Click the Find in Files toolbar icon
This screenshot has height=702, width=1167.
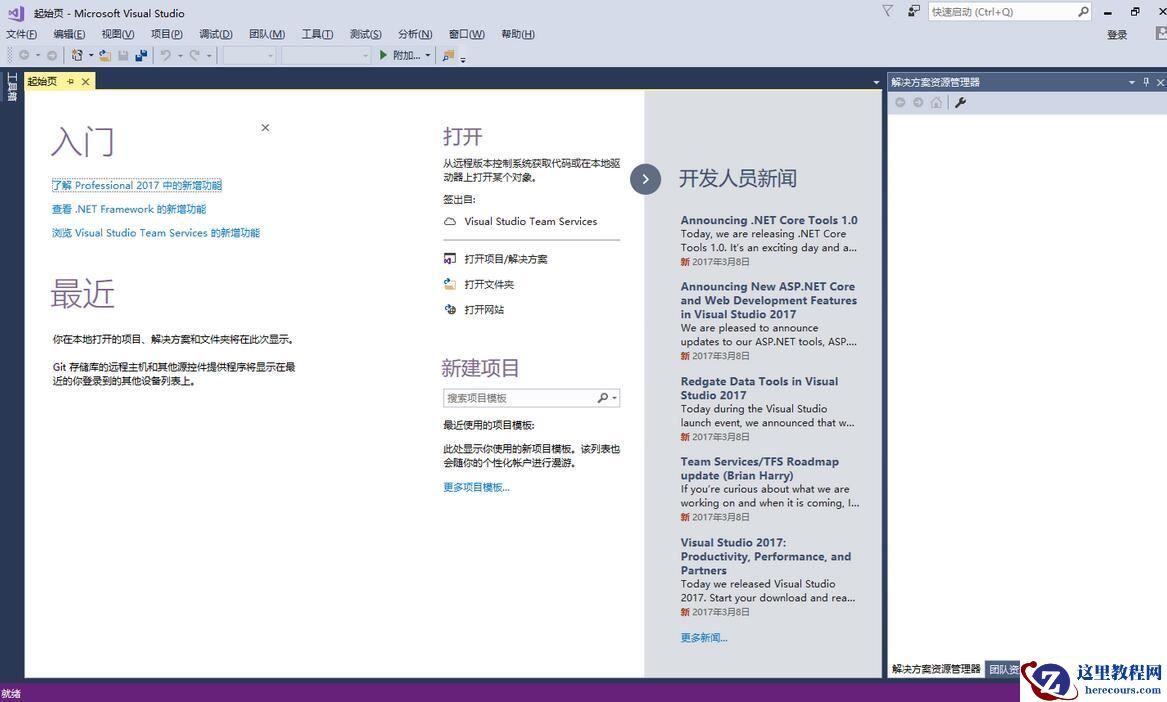tap(449, 55)
